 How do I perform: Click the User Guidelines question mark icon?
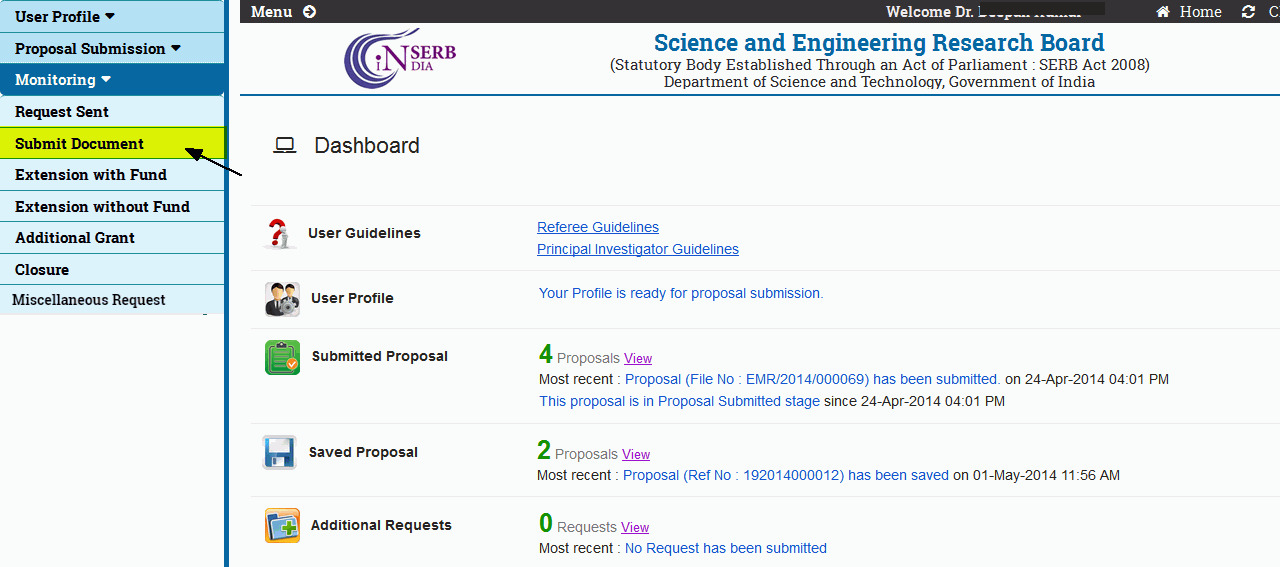pyautogui.click(x=280, y=234)
